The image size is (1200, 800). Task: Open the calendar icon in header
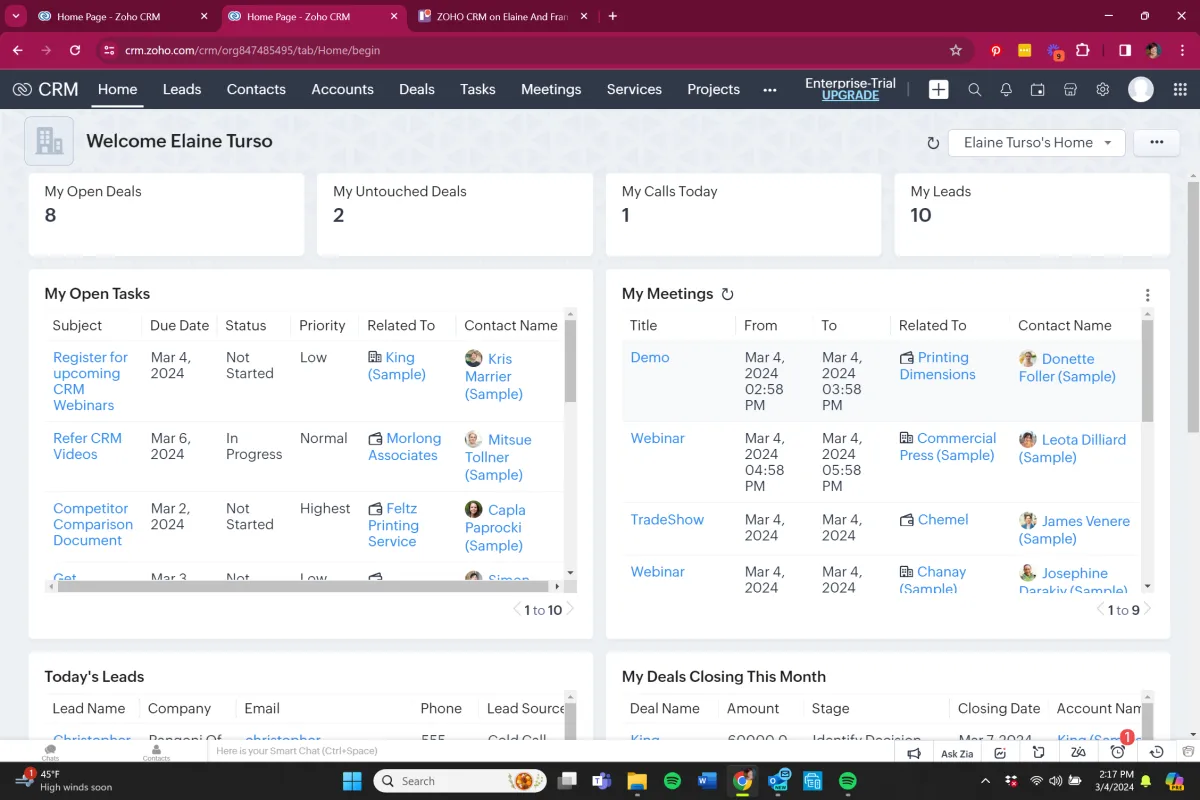tap(1038, 89)
